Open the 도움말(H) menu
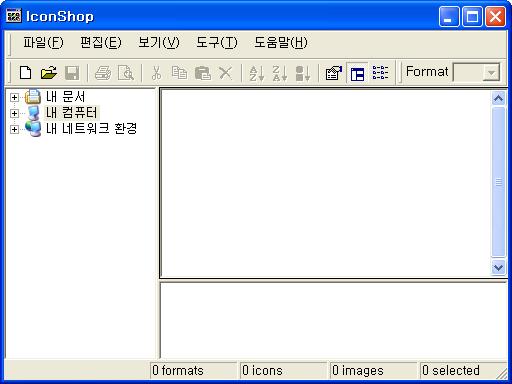 (281, 42)
